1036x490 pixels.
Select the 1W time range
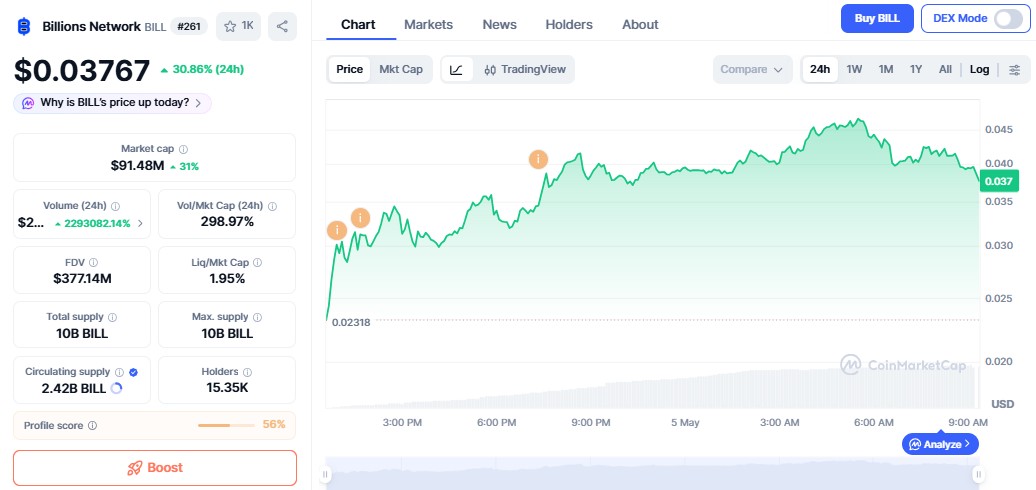854,69
